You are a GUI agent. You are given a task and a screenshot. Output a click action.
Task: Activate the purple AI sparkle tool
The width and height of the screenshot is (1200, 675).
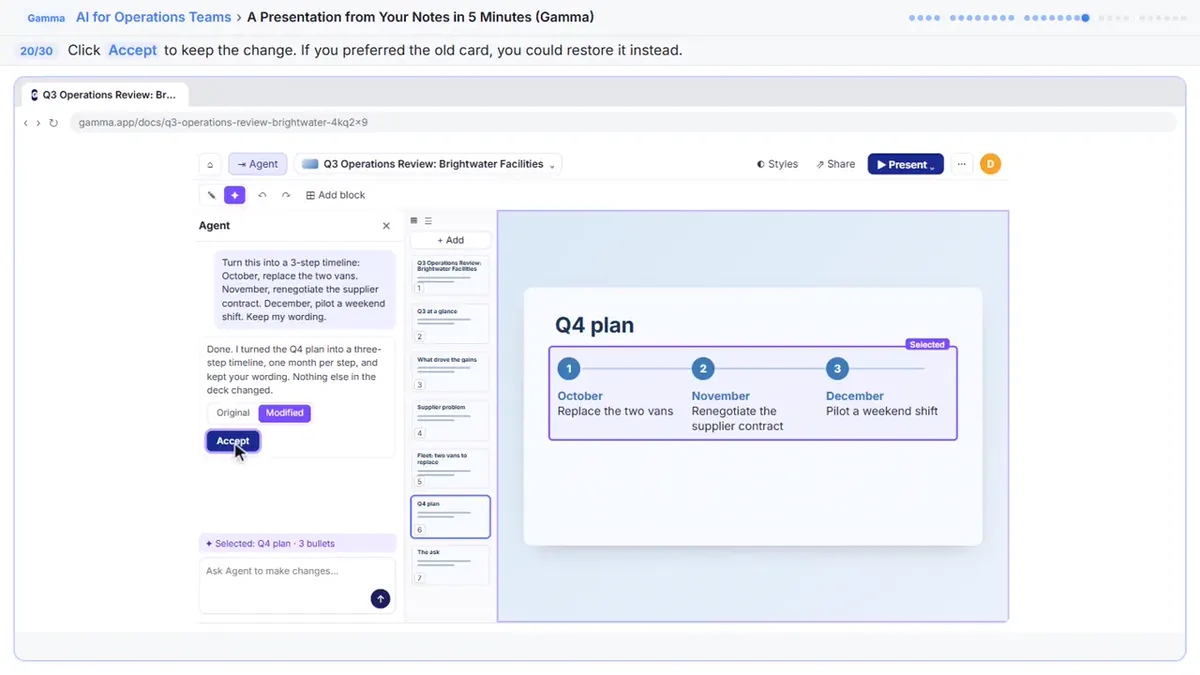(234, 195)
